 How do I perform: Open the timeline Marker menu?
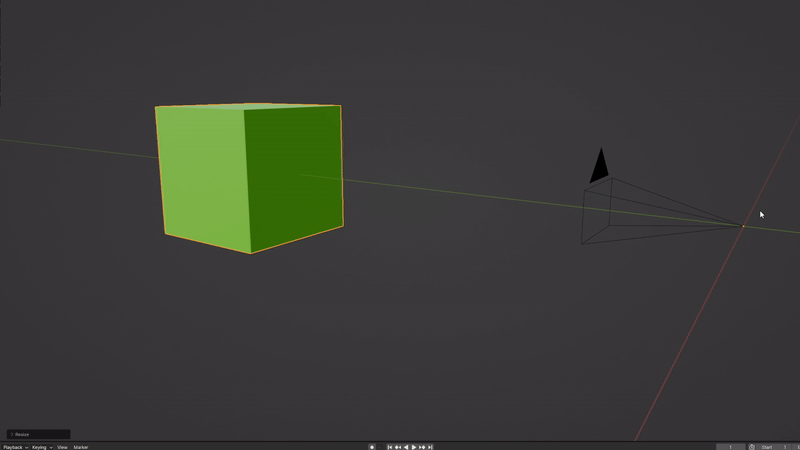click(81, 447)
